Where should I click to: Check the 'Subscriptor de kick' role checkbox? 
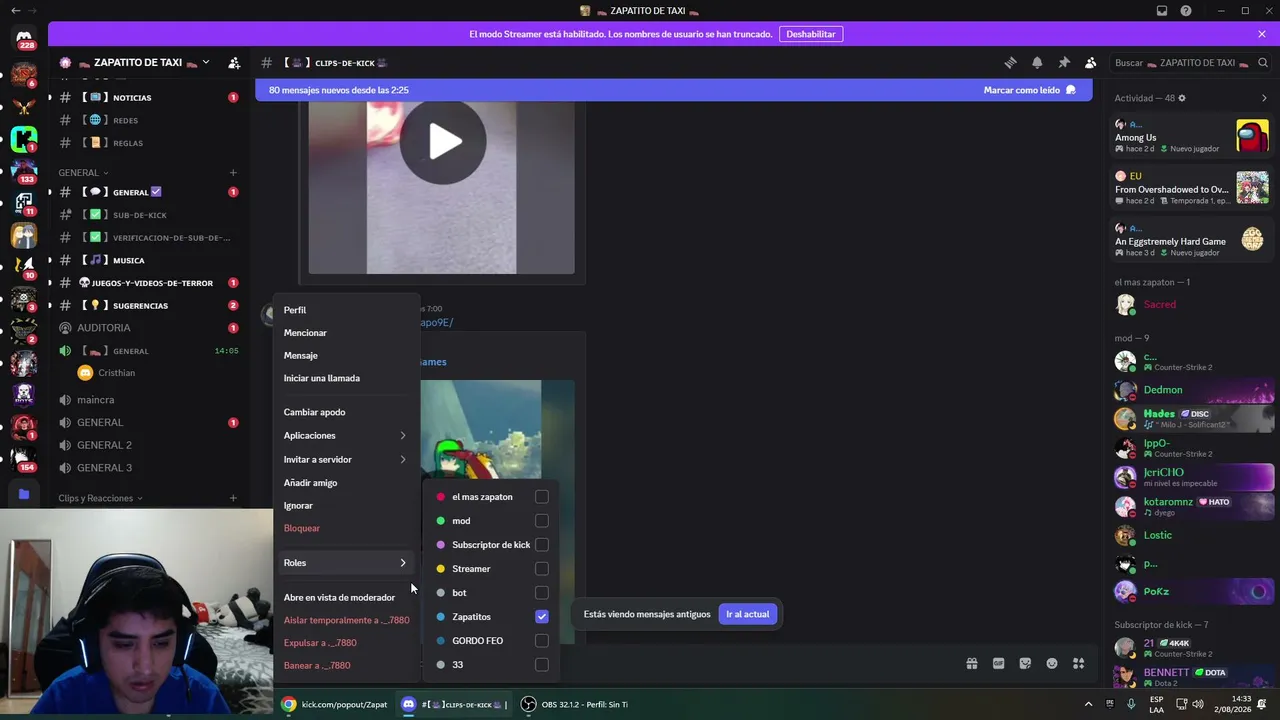point(542,545)
